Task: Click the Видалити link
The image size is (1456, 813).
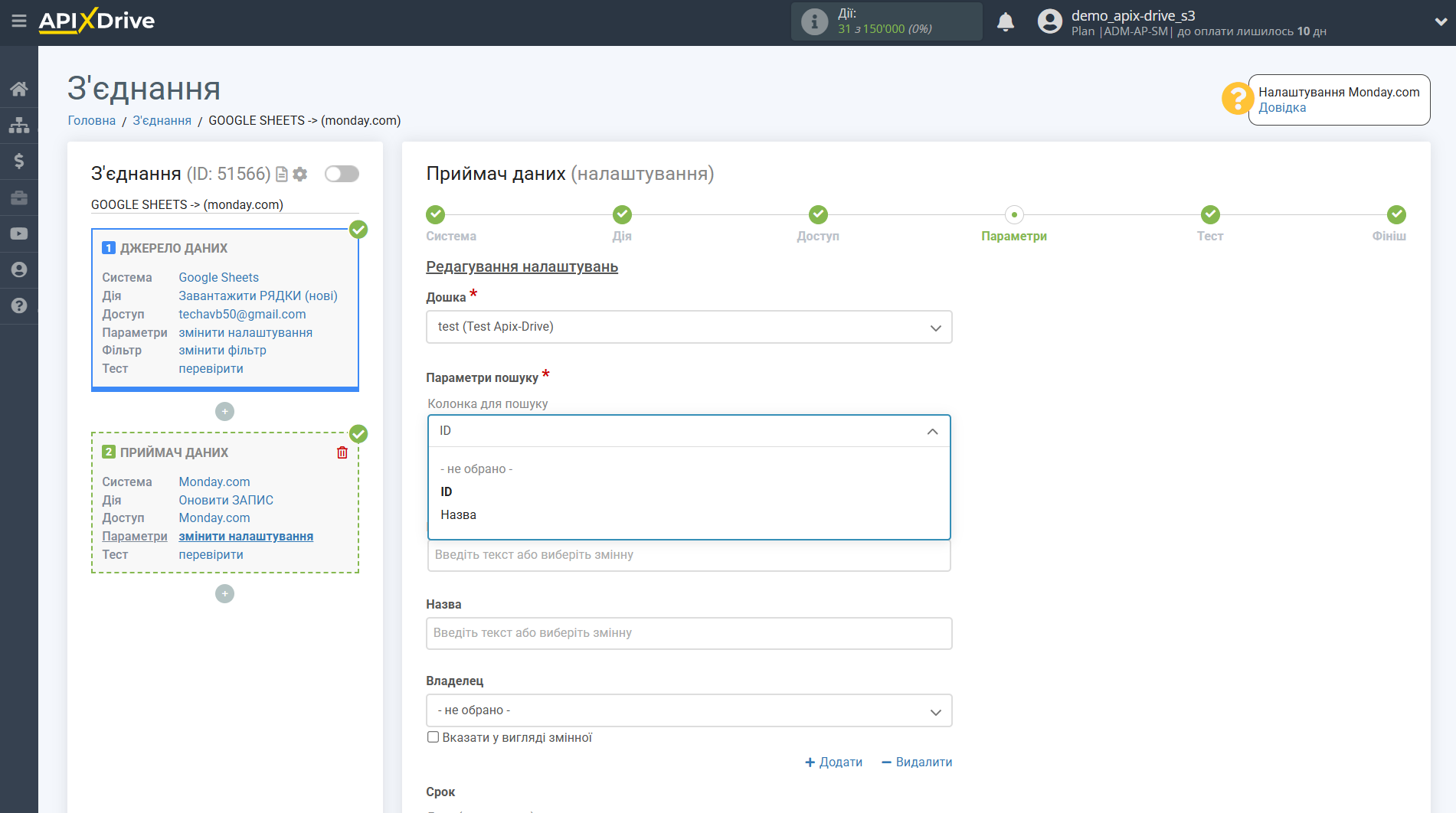Action: click(x=917, y=762)
